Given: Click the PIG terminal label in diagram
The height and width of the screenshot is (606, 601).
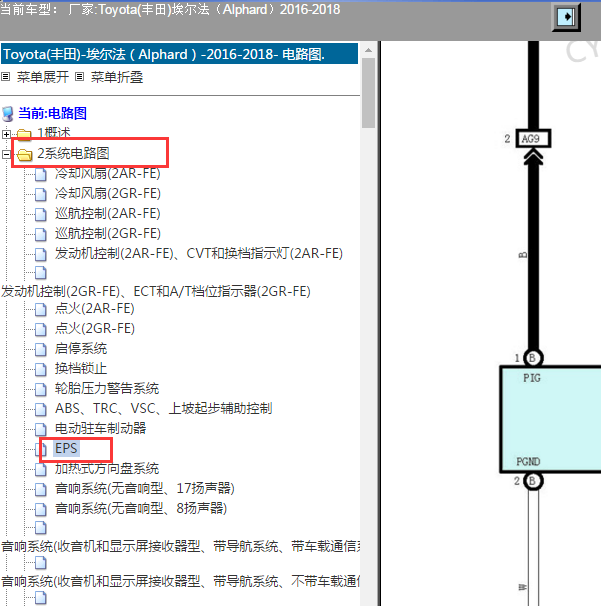Looking at the screenshot, I should 532,378.
